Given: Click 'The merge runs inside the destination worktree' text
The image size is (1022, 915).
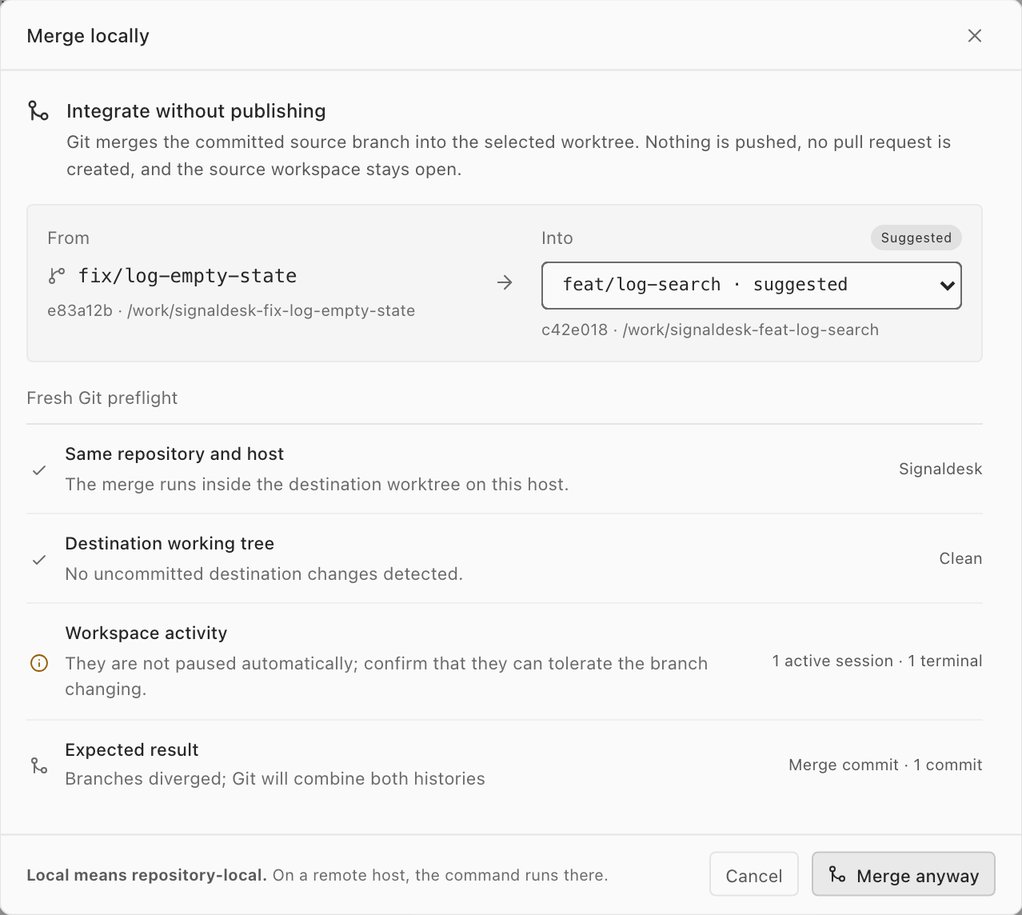Looking at the screenshot, I should (317, 485).
